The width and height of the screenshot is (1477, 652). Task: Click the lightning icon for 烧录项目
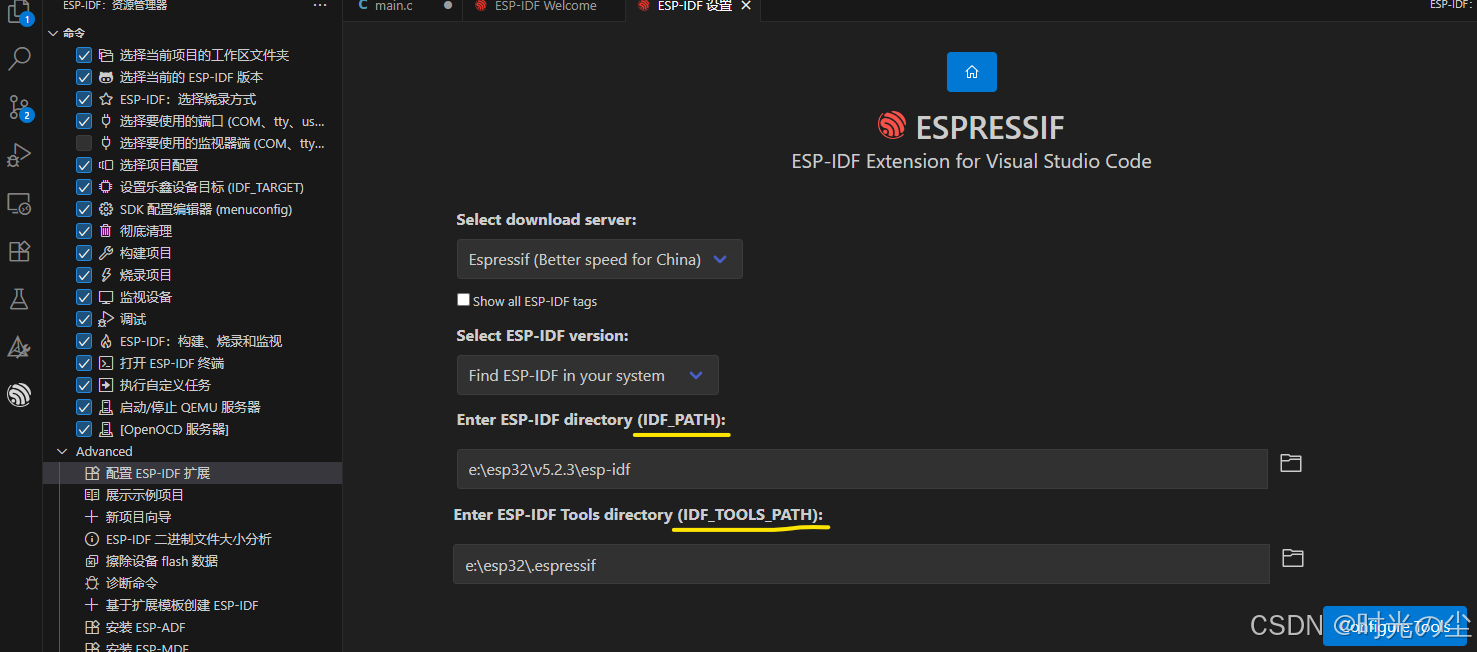[106, 275]
